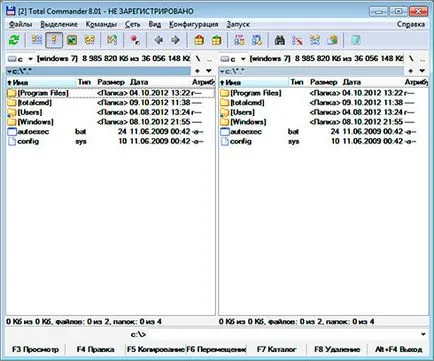Go to root via left pane backslash button
434x361 pixels.
pos(198,59)
